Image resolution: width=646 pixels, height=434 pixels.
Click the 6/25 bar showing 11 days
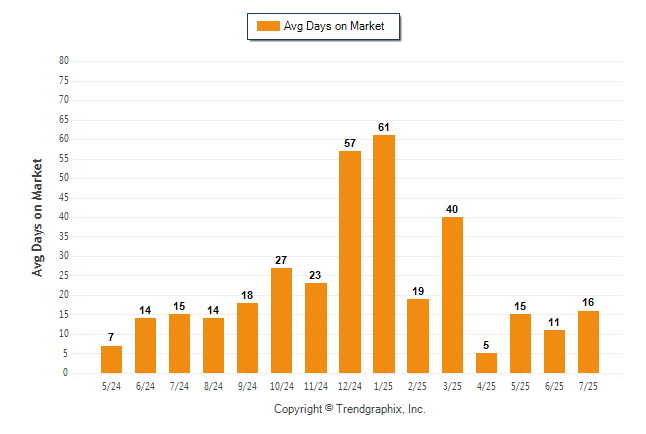554,352
